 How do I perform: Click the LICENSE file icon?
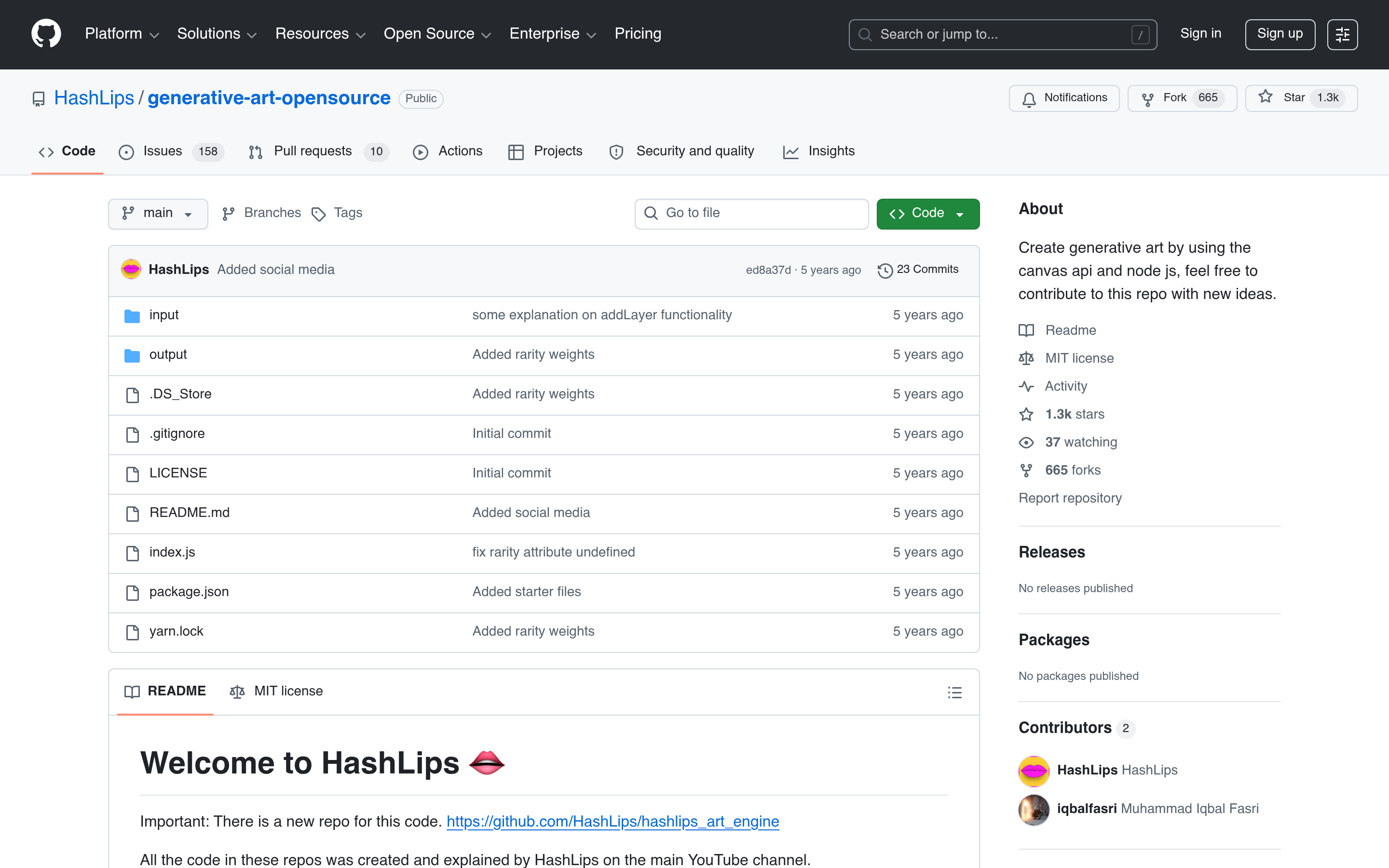(132, 474)
